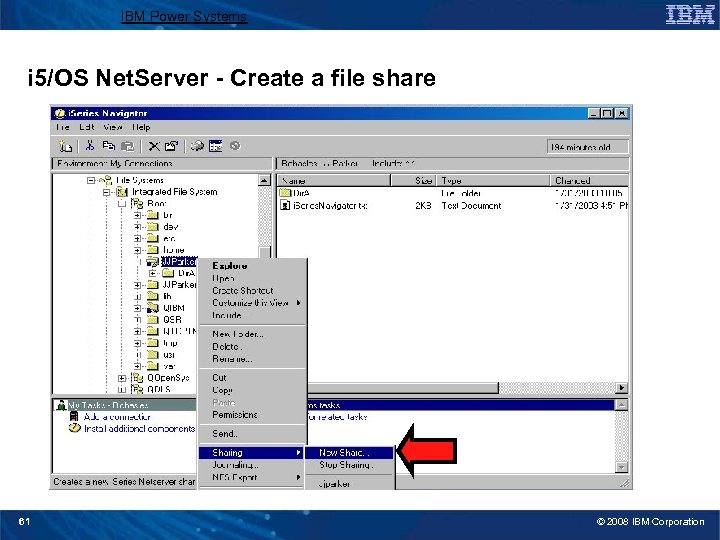Click New Share... in the Sharing submenu
The image size is (720, 540).
pyautogui.click(x=349, y=453)
